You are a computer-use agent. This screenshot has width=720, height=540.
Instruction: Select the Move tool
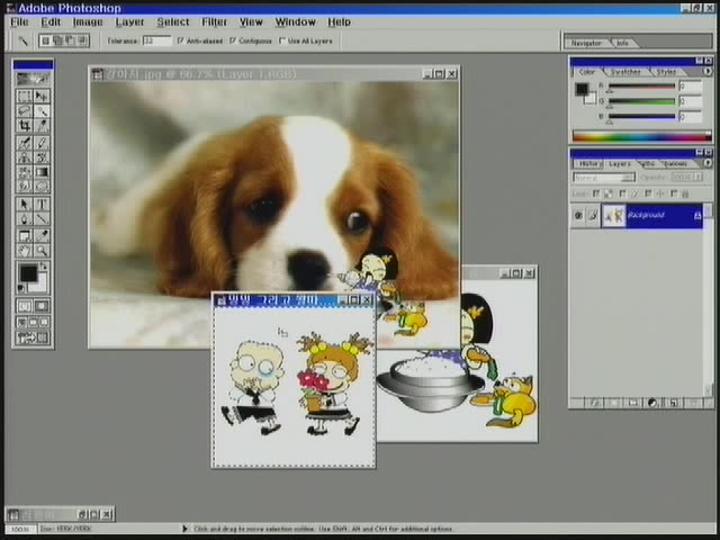tap(42, 96)
